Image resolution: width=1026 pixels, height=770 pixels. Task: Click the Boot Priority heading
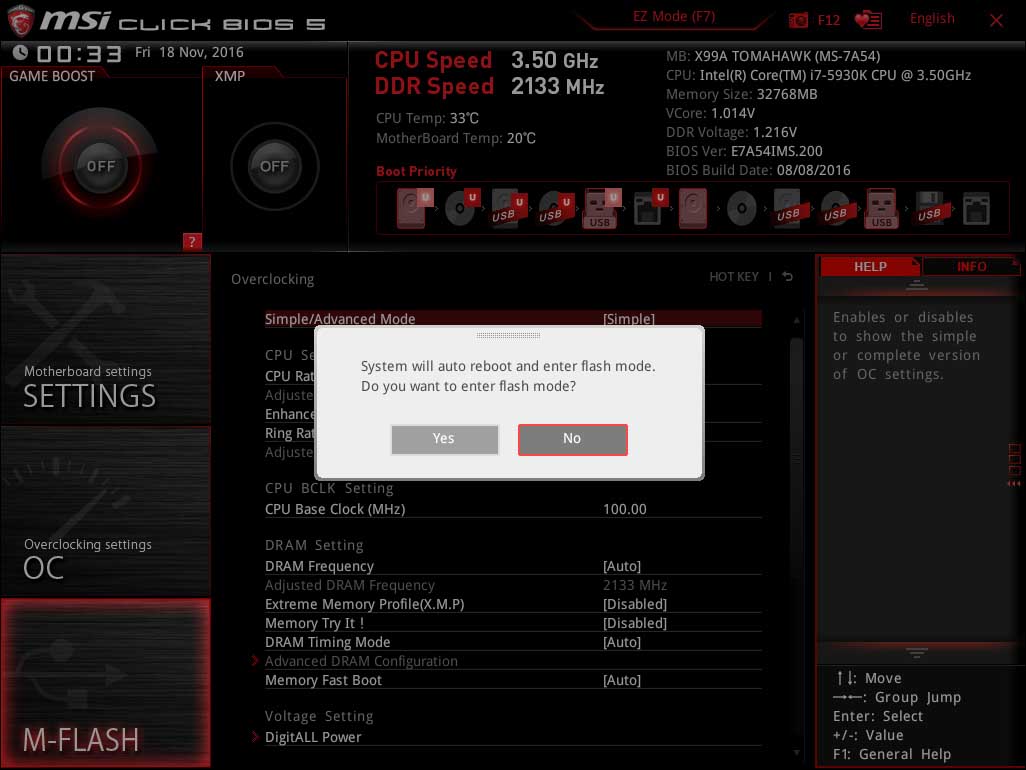[416, 171]
